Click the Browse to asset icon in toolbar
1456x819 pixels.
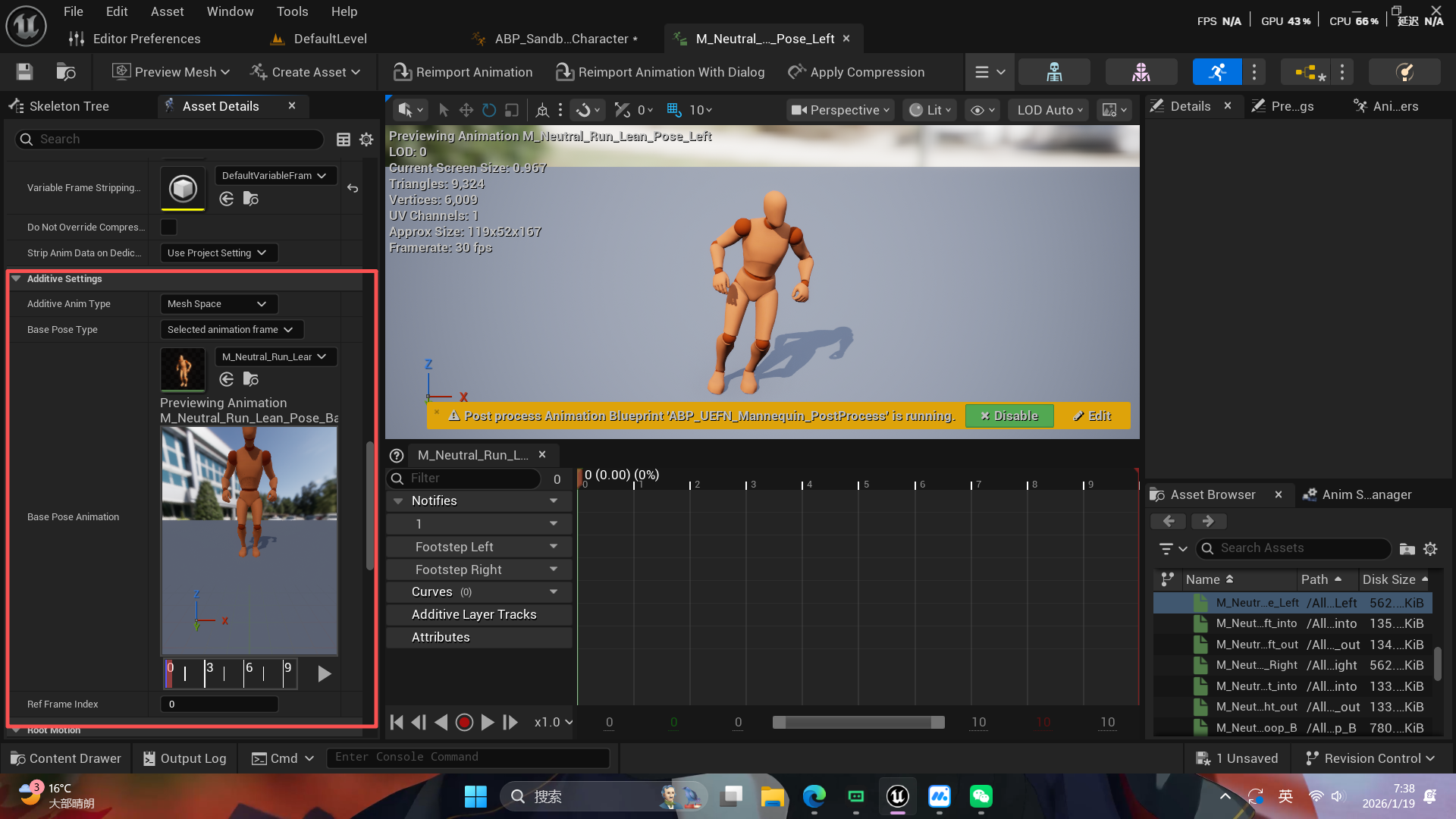(66, 72)
